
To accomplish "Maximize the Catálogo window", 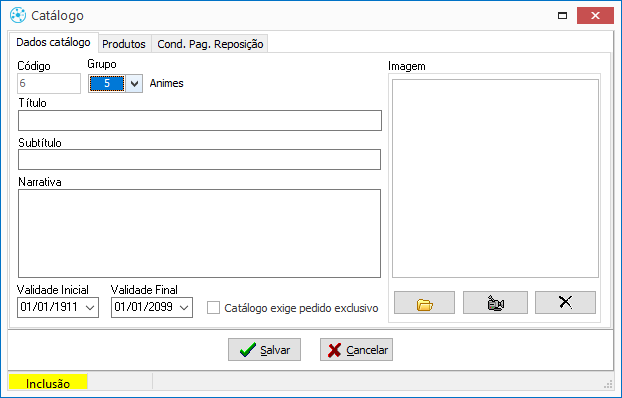I will [562, 15].
